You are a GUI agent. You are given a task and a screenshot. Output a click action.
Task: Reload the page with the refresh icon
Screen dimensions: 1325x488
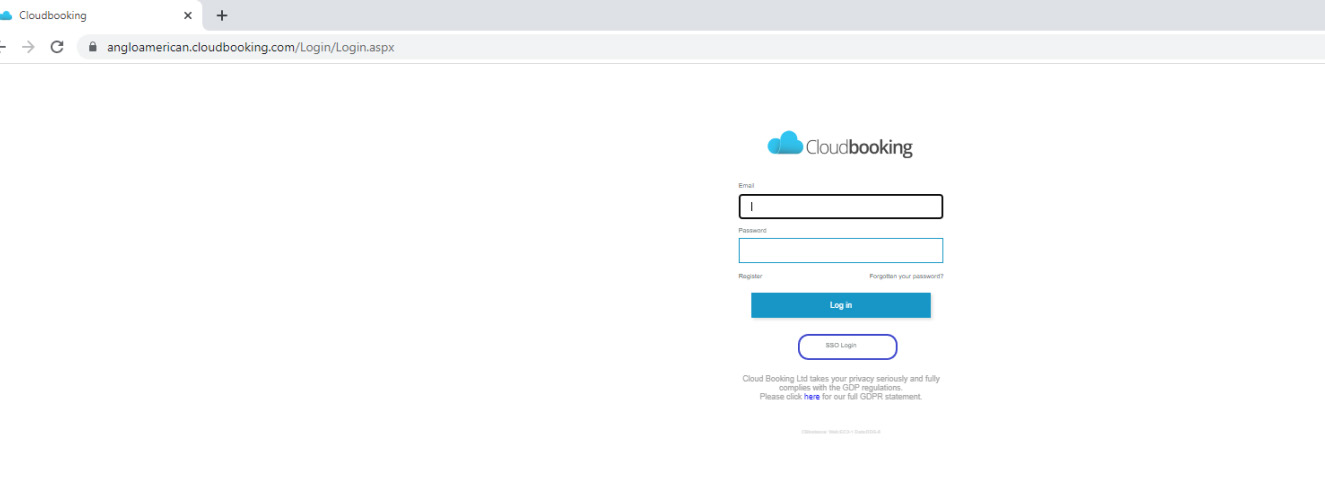pyautogui.click(x=57, y=47)
